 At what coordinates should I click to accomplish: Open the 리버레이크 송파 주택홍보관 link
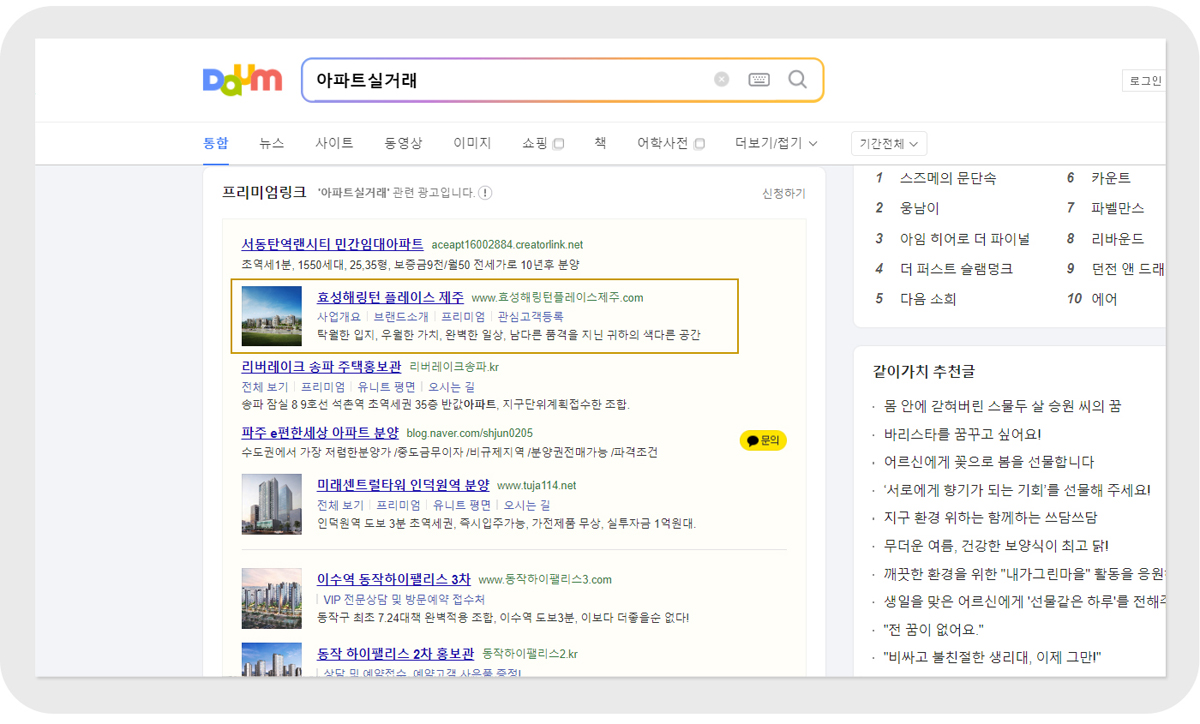click(x=321, y=367)
